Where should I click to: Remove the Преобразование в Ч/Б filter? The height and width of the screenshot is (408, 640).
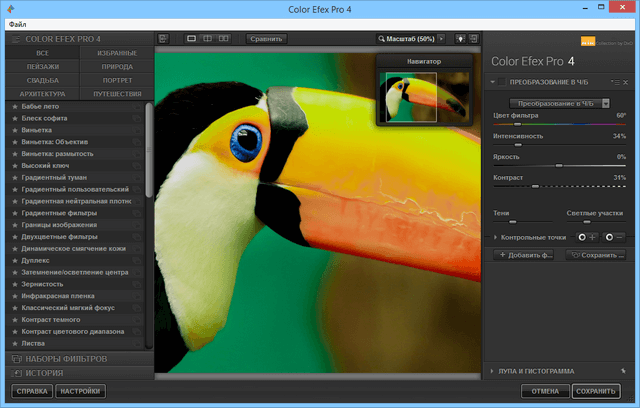(626, 81)
